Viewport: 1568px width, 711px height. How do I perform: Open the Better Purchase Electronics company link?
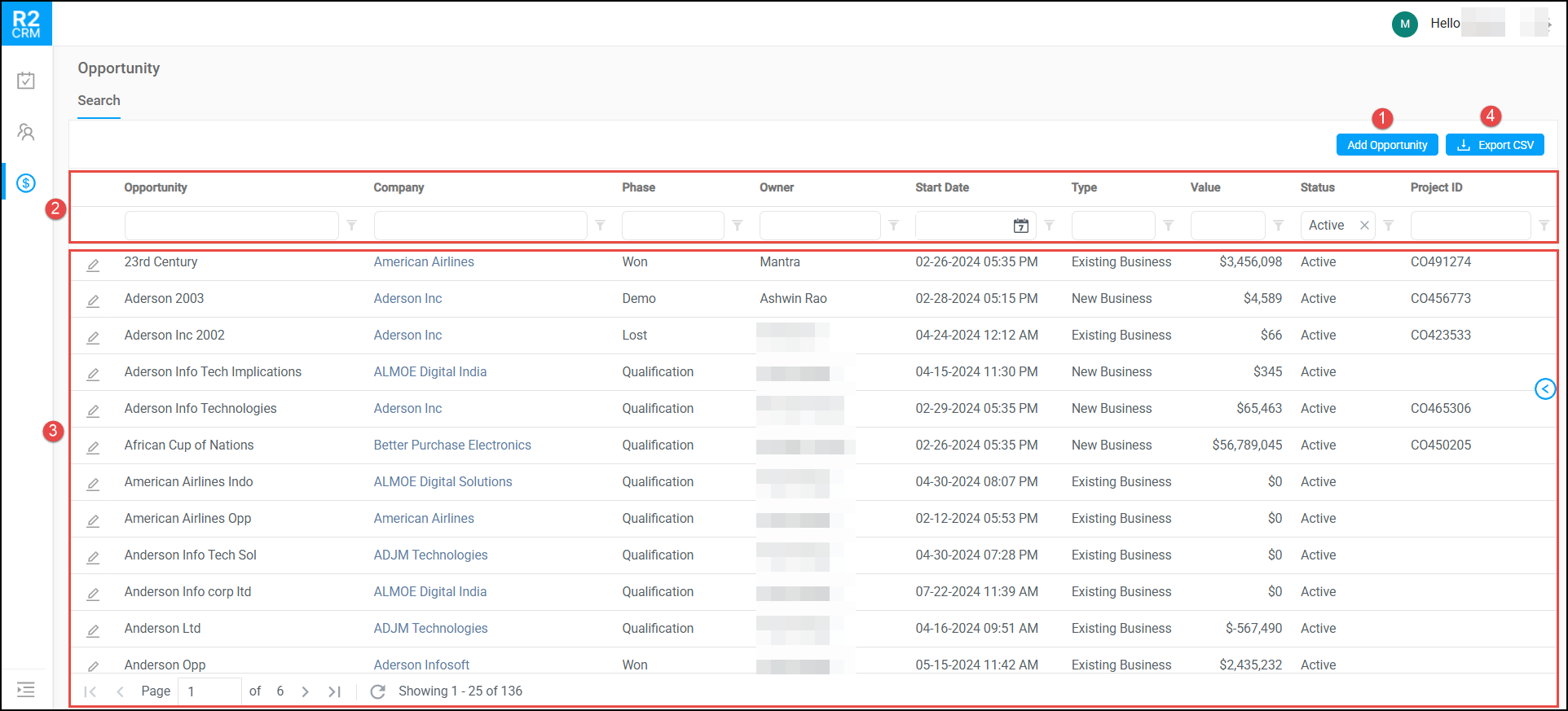tap(452, 445)
